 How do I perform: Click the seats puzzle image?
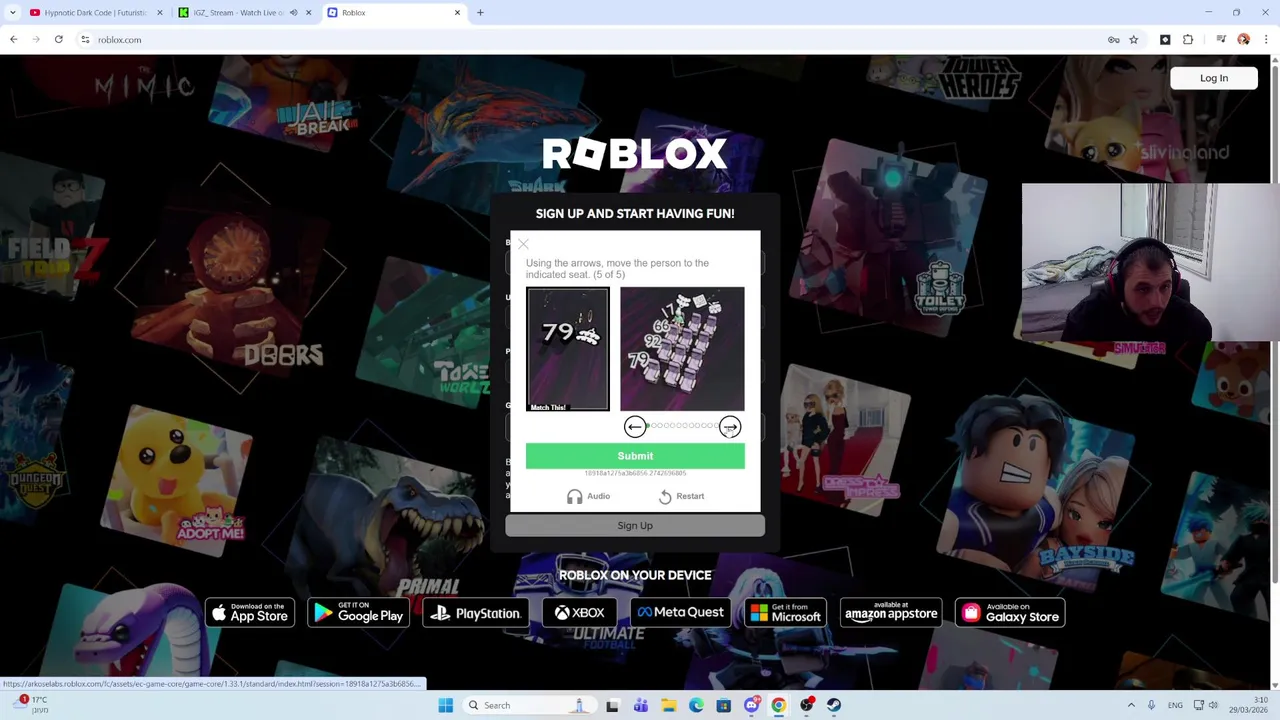click(x=682, y=349)
